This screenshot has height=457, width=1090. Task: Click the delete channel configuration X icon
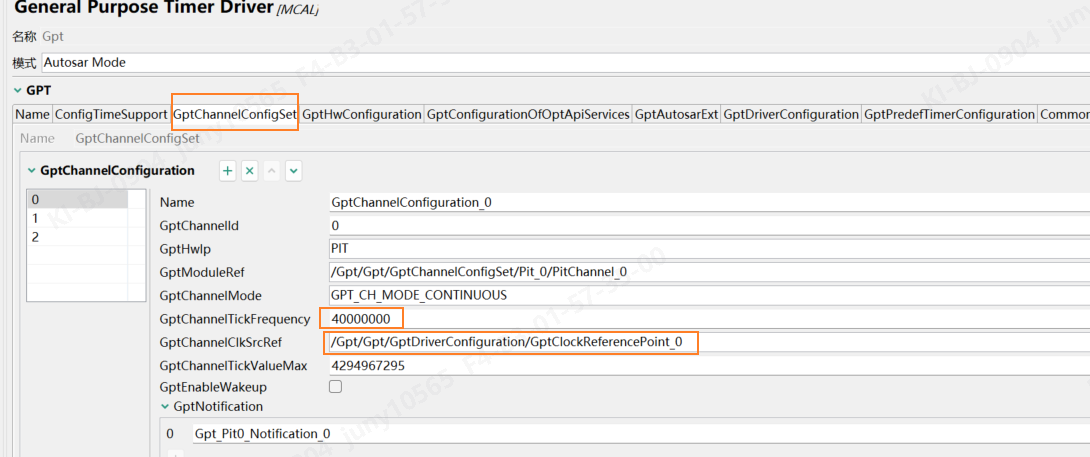[250, 171]
